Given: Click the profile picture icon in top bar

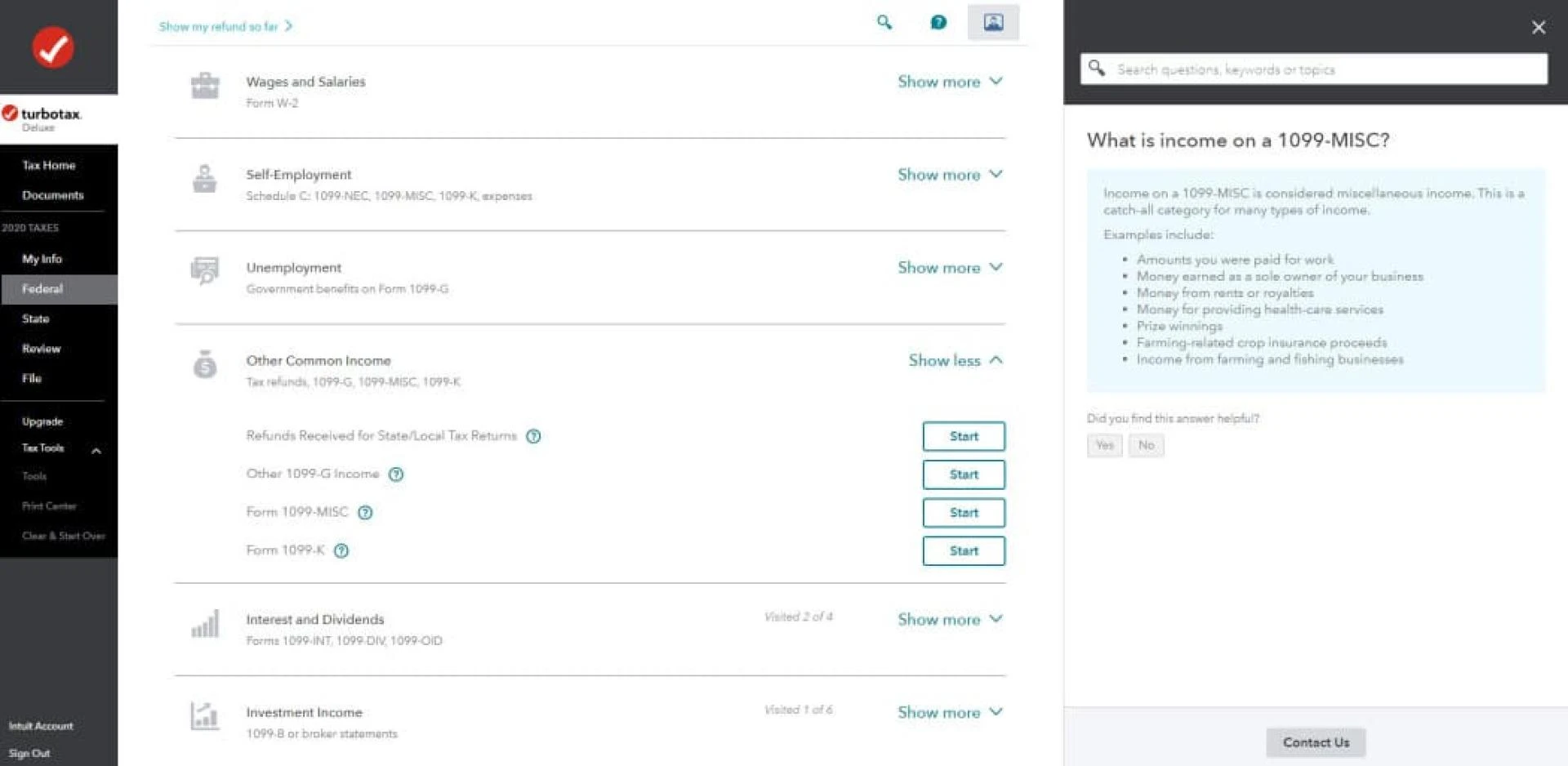Looking at the screenshot, I should pos(993,22).
